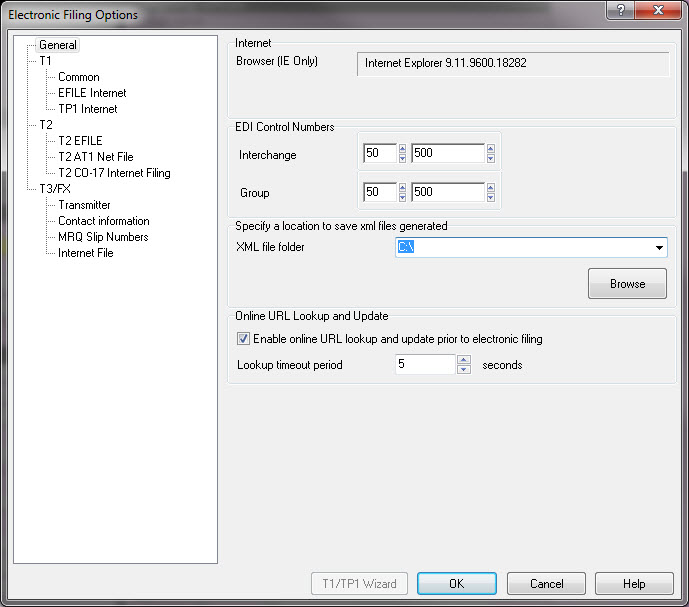
Task: Select General in the options tree
Action: point(58,45)
